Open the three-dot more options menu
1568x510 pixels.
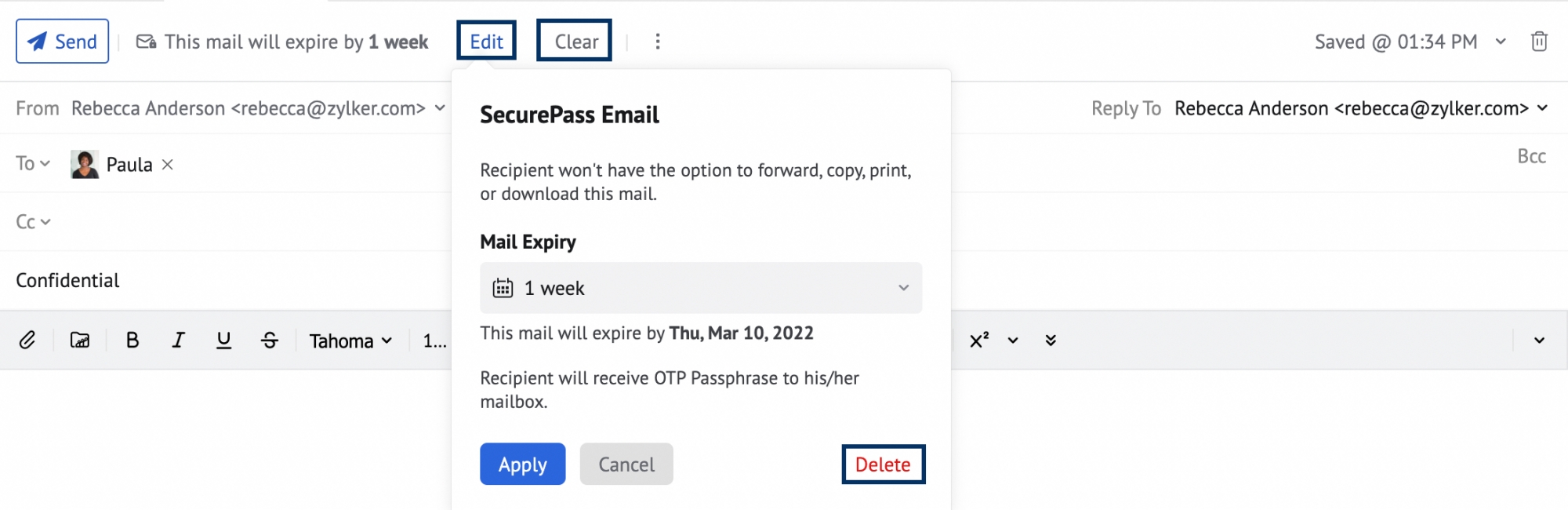[x=657, y=41]
